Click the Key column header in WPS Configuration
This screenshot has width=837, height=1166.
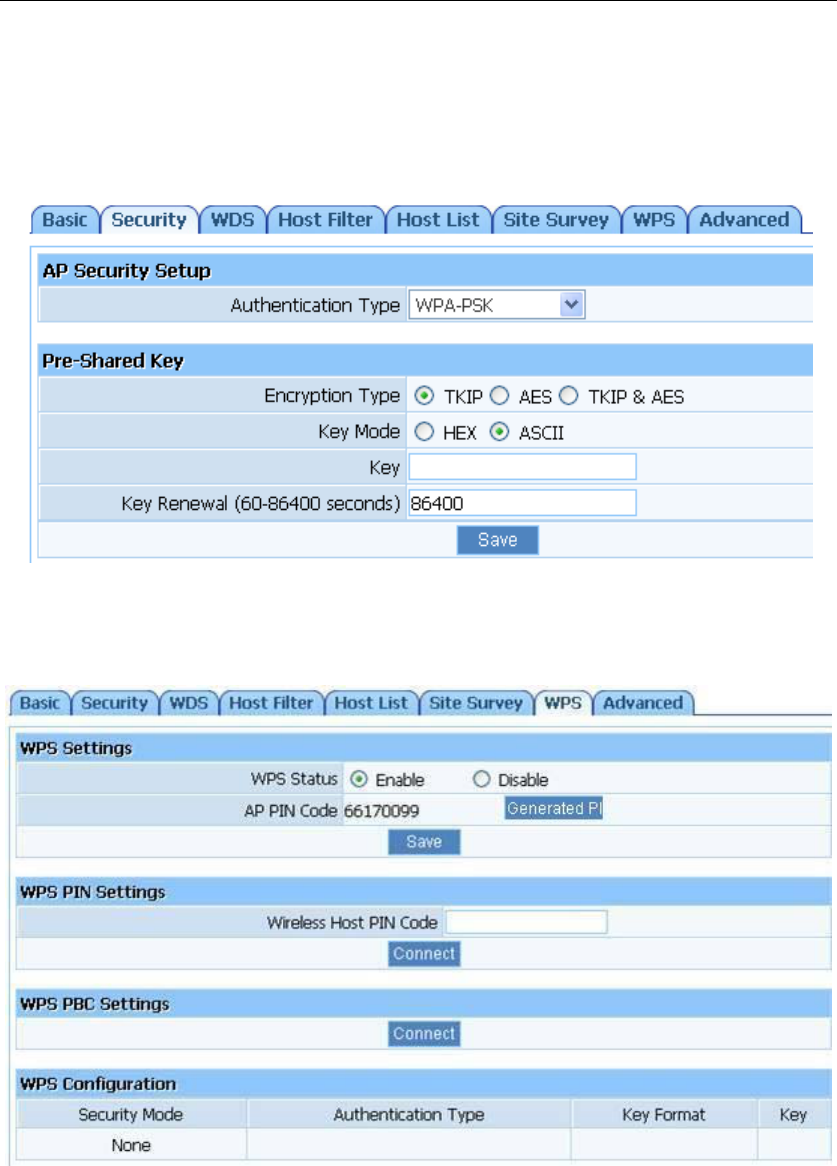click(793, 1115)
